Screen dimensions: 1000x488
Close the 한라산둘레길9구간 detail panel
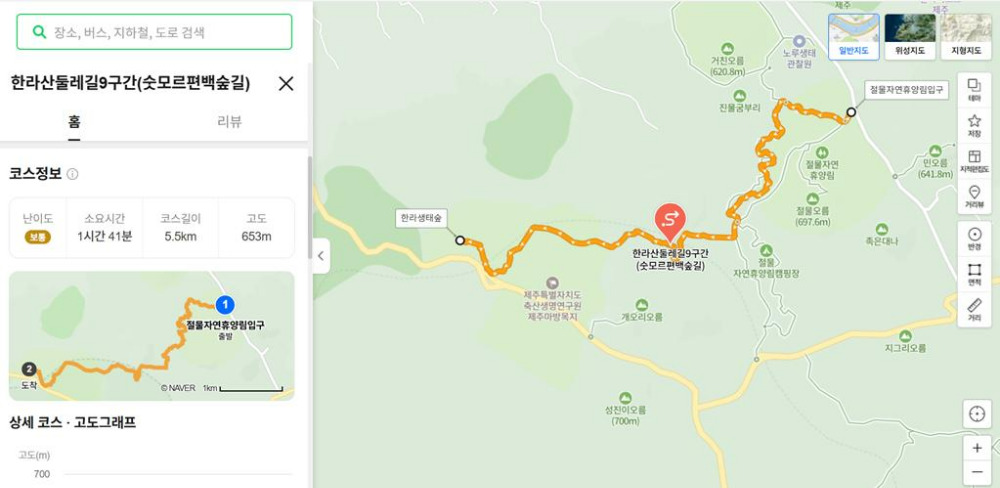coord(286,84)
